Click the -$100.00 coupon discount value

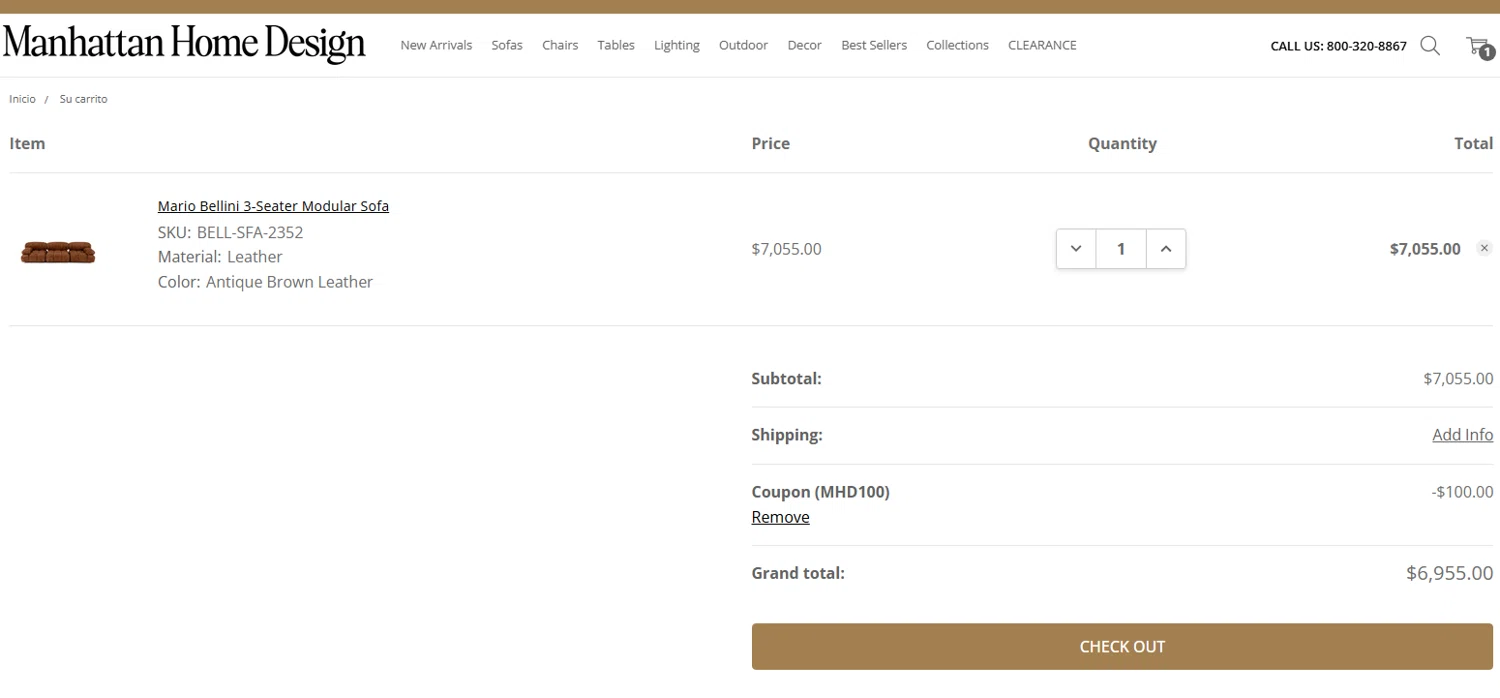pos(1462,492)
